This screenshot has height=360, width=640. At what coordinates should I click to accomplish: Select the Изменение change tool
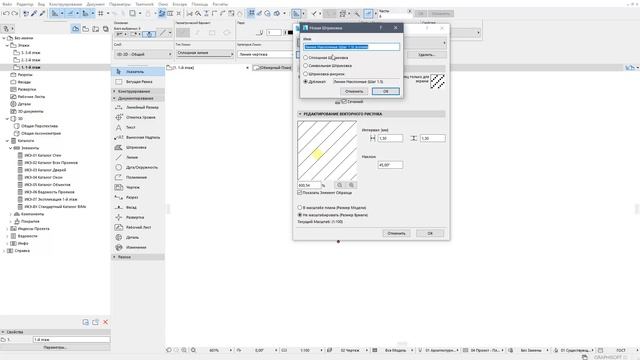[x=138, y=247]
